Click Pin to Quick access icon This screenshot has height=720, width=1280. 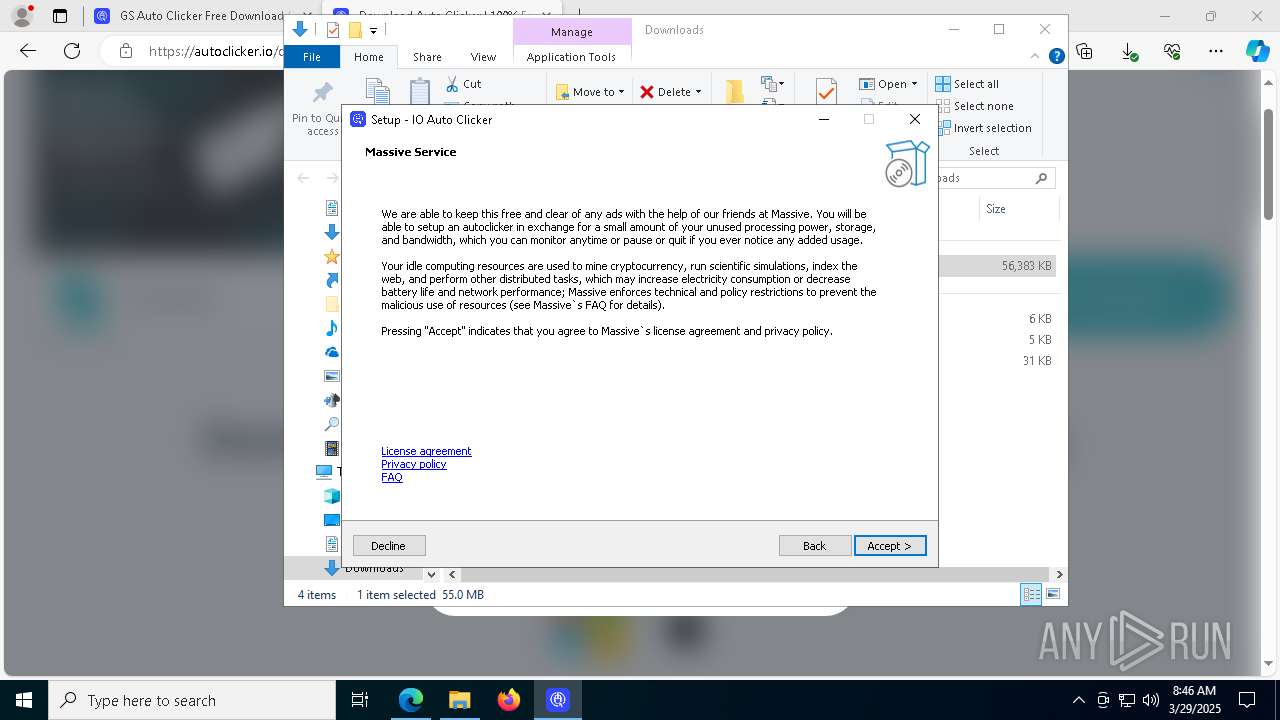tap(322, 93)
